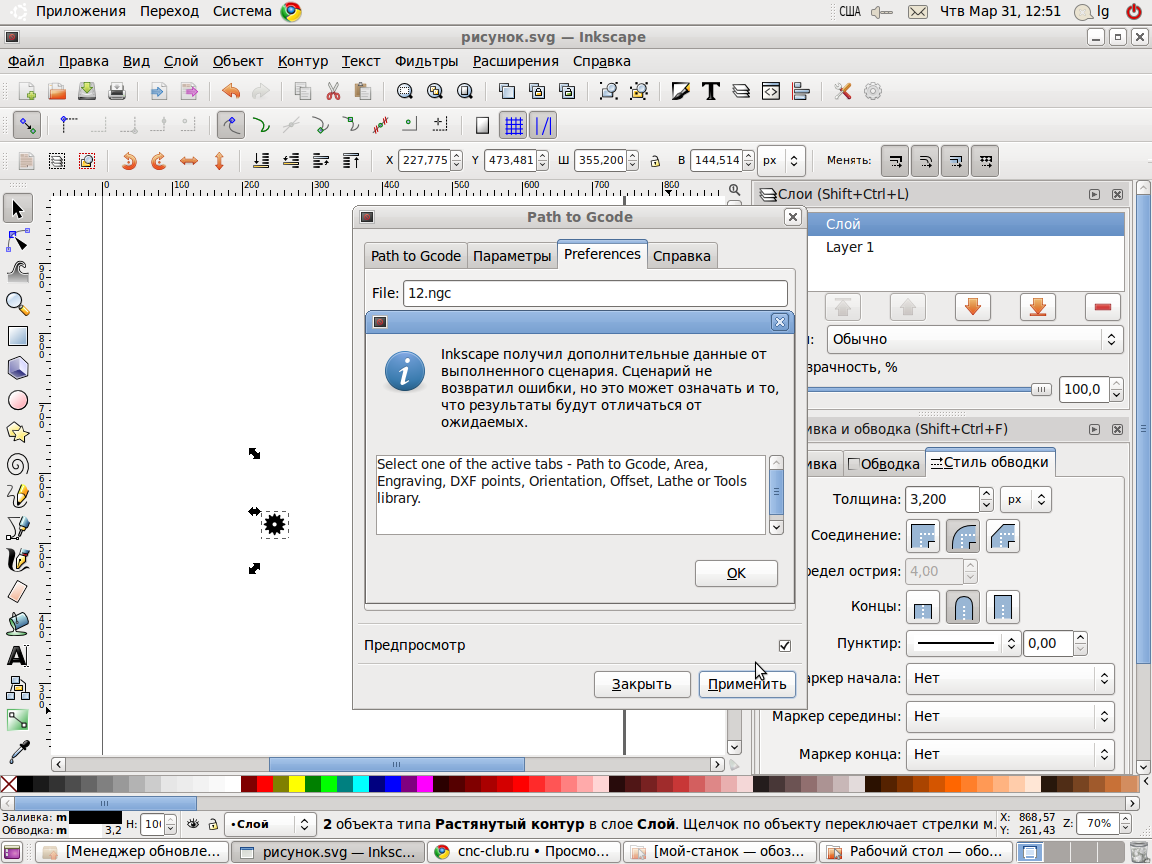The width and height of the screenshot is (1152, 864).
Task: Click the Print document icon
Action: 117,91
